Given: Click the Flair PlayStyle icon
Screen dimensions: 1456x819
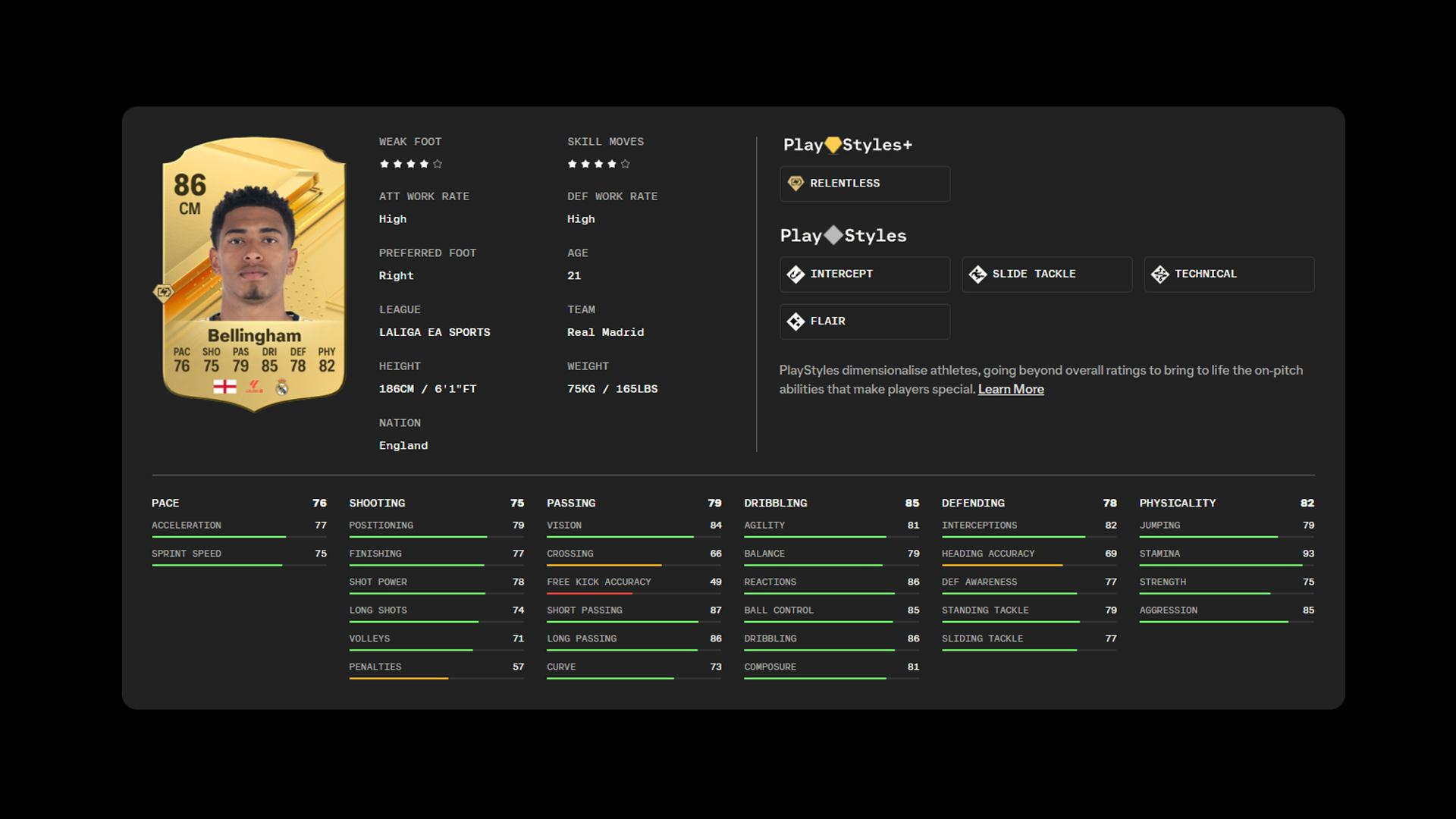Looking at the screenshot, I should pos(796,320).
